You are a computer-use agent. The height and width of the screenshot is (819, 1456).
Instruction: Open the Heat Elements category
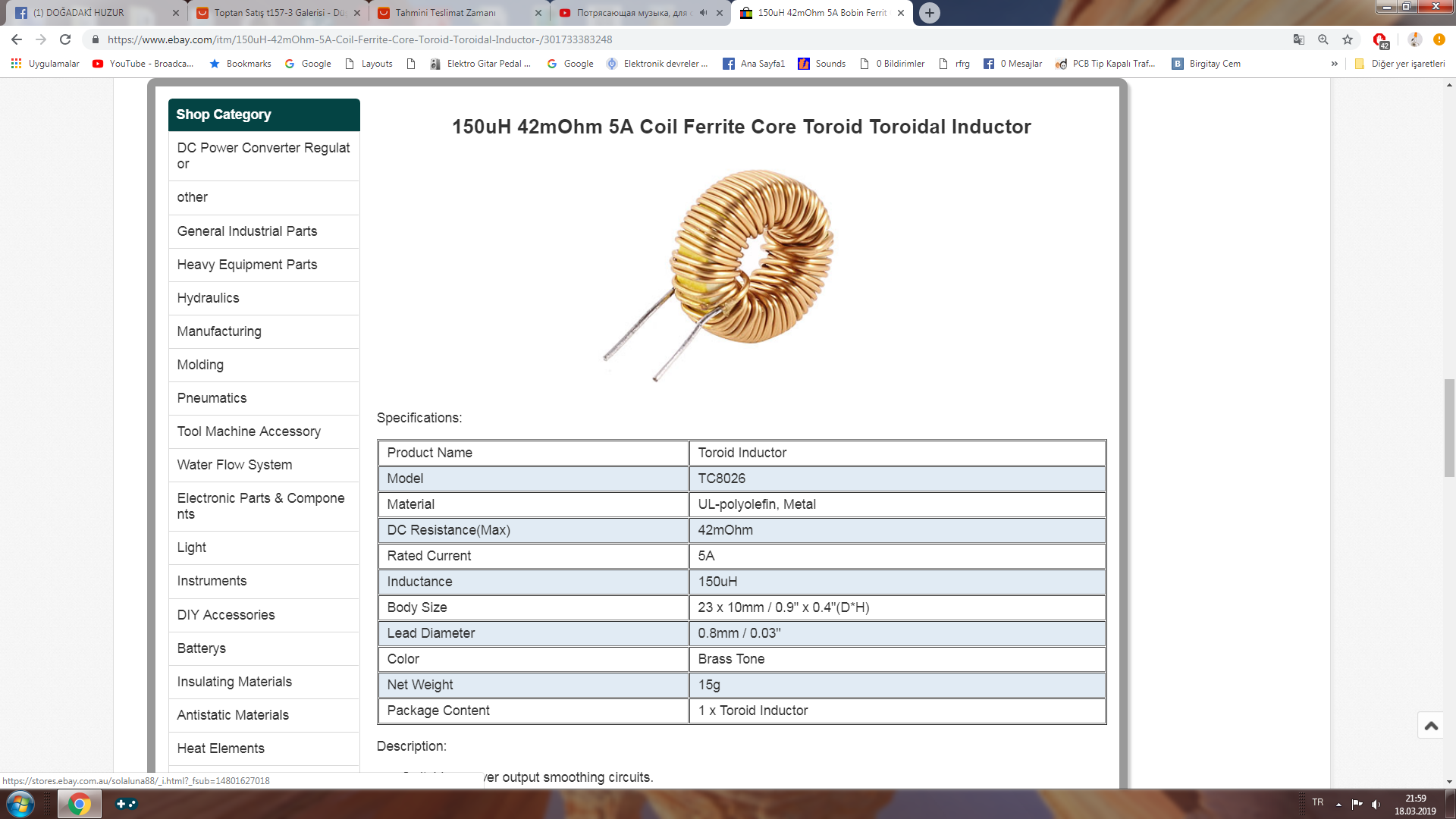point(264,748)
